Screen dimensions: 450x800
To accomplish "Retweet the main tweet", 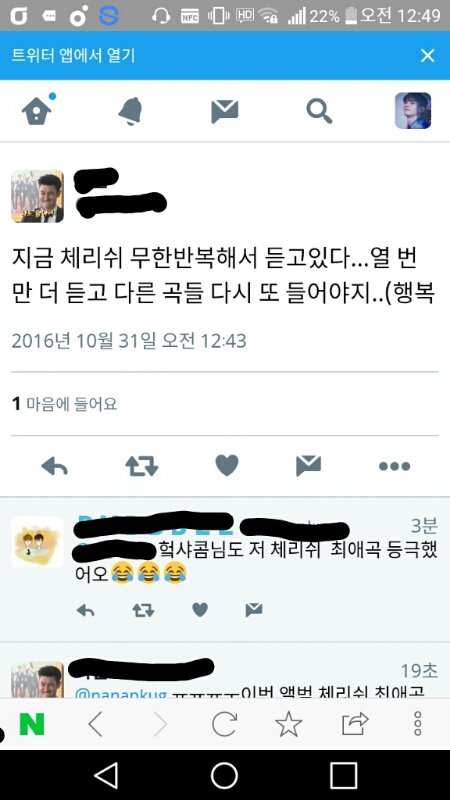I will (141, 466).
